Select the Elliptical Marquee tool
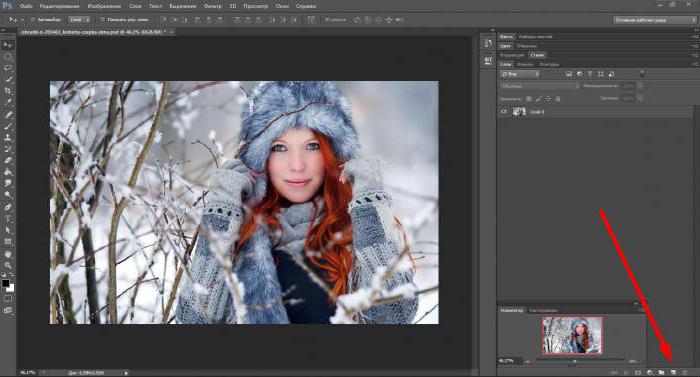This screenshot has height=377, width=700. pos(8,57)
